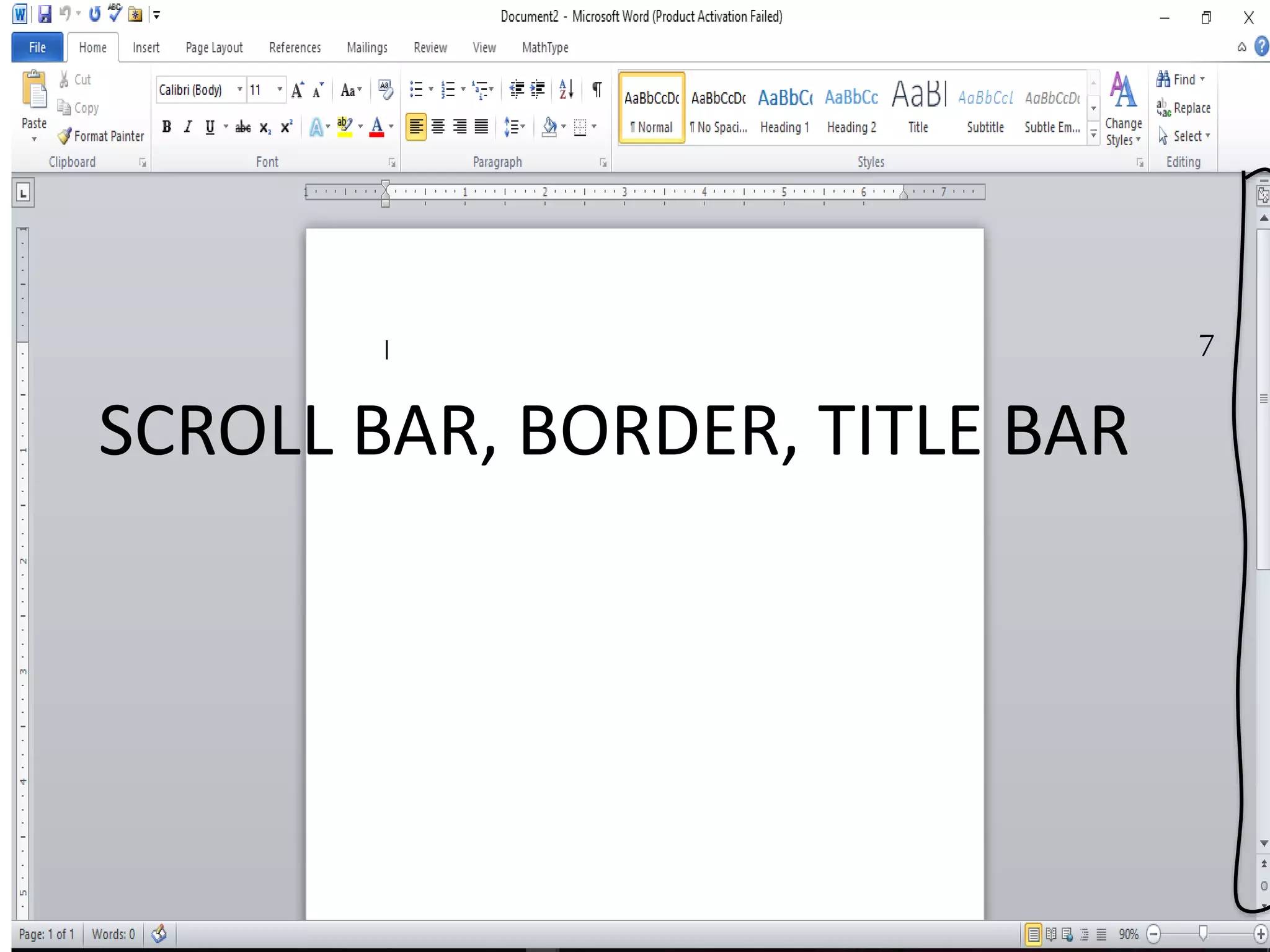Switch to References tab
Viewport: 1270px width, 952px height.
pyautogui.click(x=295, y=48)
